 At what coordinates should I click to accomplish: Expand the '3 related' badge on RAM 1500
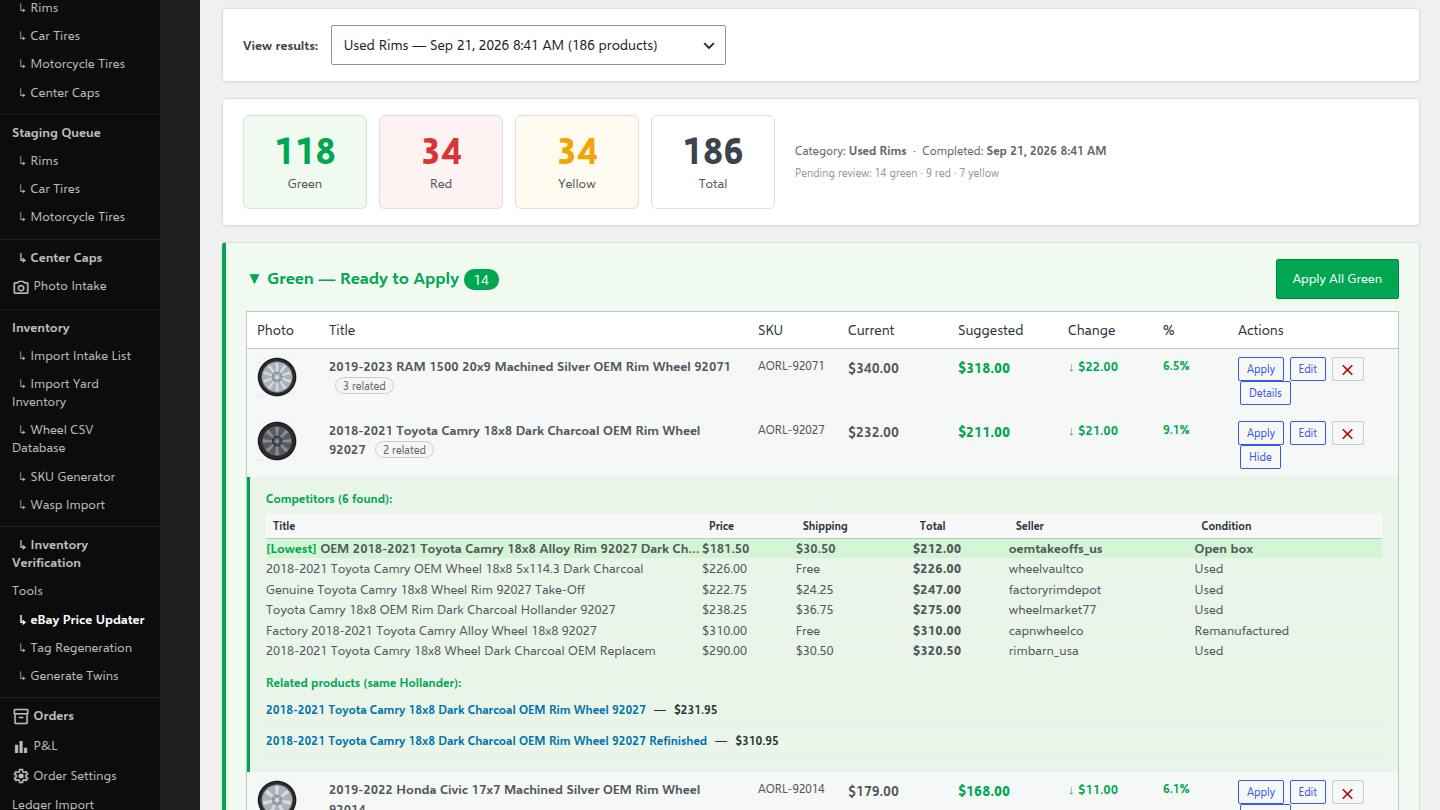click(x=364, y=386)
